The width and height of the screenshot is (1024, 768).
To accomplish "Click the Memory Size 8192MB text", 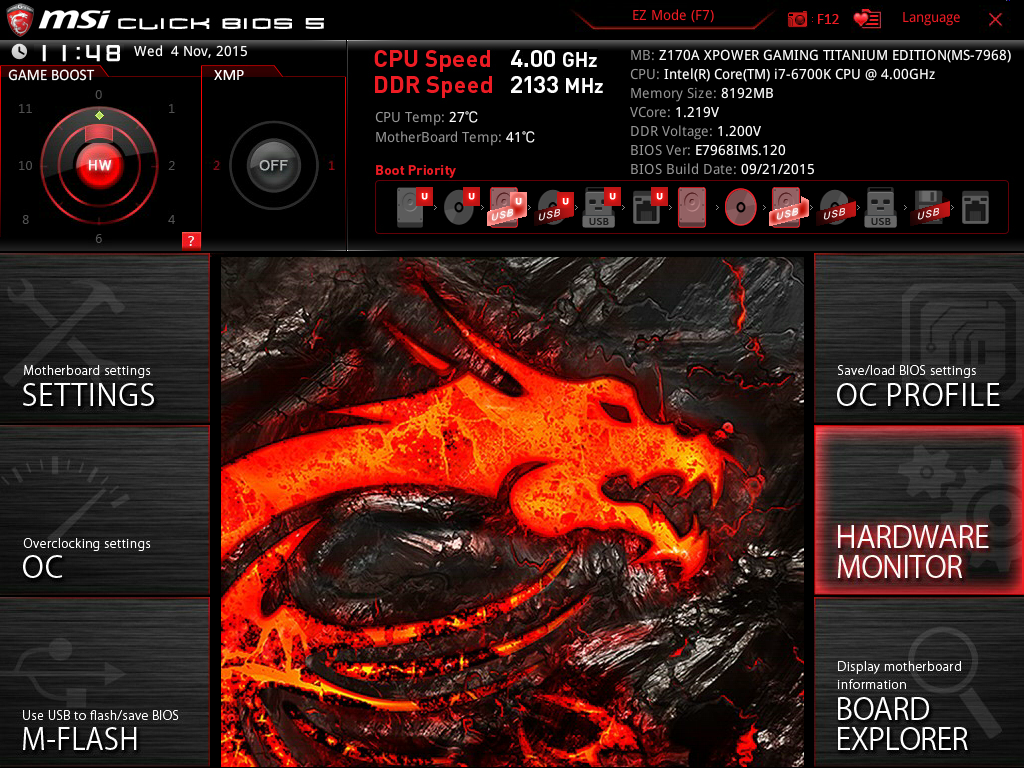I will click(701, 93).
